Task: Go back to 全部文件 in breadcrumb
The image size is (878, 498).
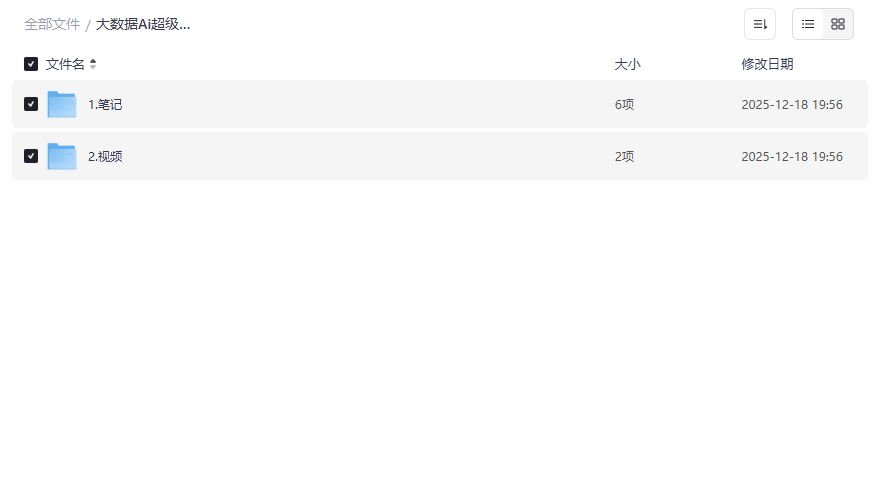Action: pos(52,24)
